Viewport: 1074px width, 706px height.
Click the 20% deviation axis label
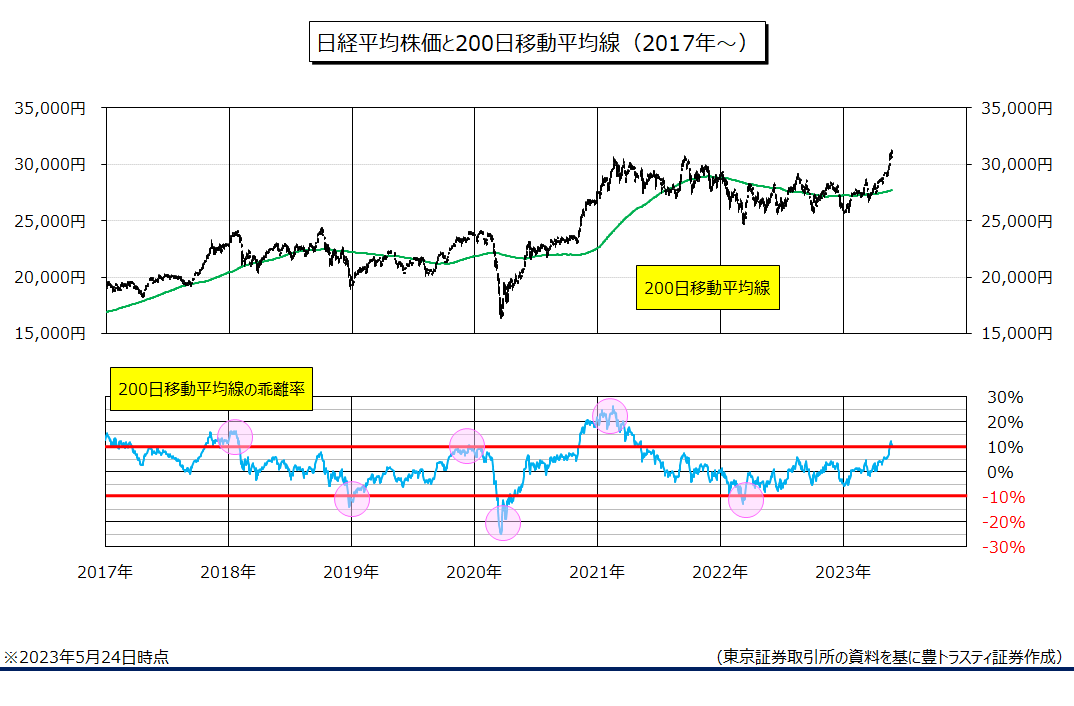click(1005, 422)
